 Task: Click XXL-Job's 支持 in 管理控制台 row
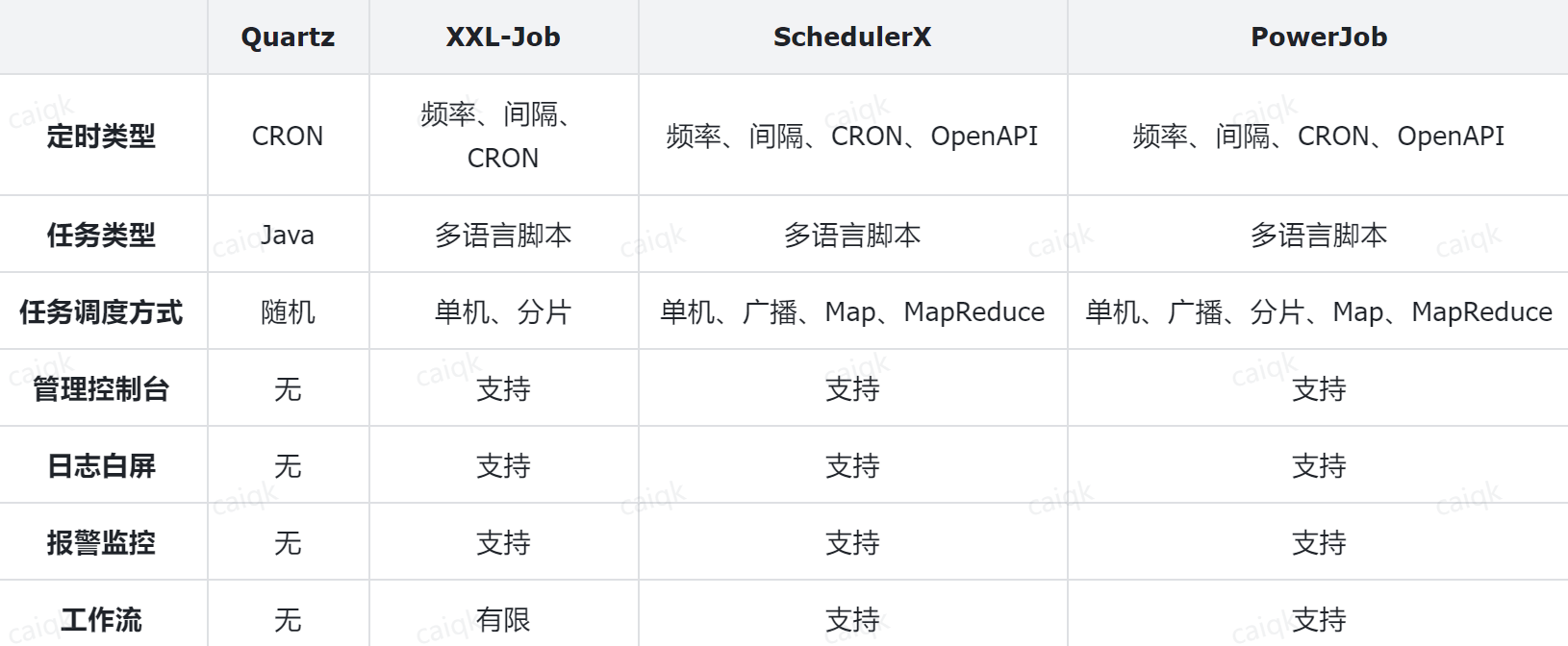coord(503,388)
